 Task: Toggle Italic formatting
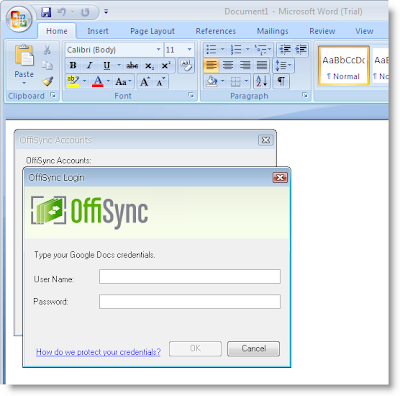point(89,65)
